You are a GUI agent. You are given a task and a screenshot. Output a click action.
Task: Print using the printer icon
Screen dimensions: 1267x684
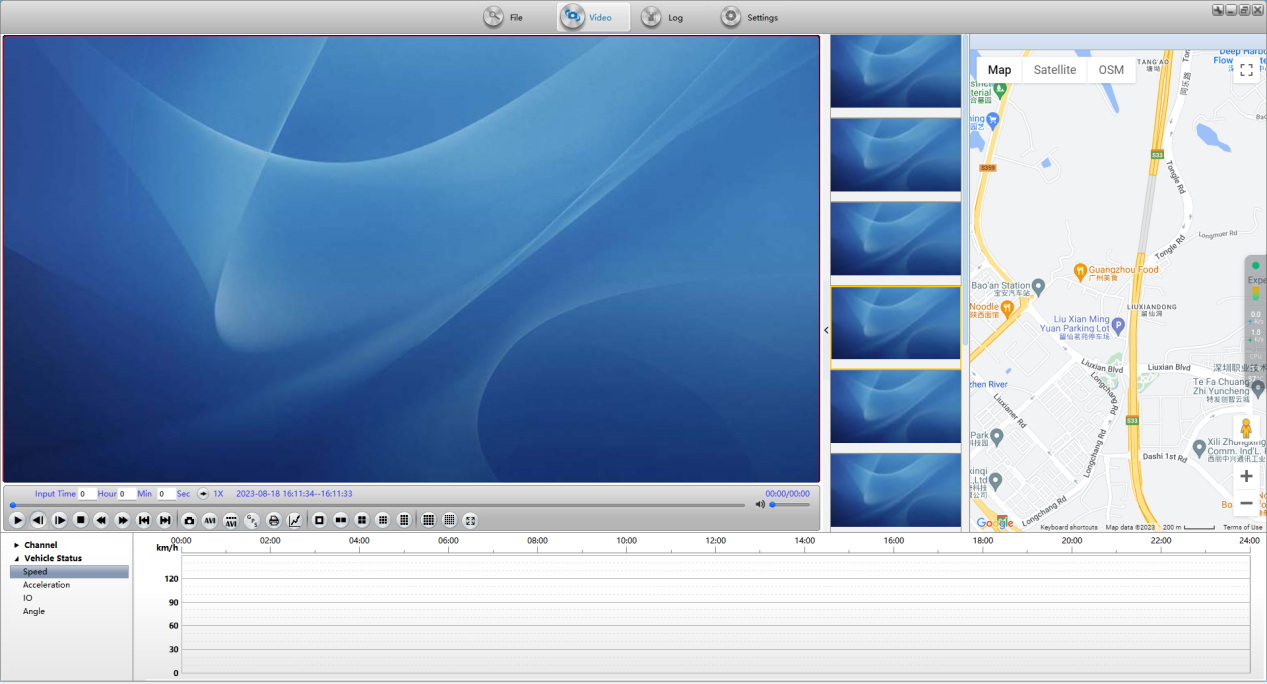coord(274,520)
